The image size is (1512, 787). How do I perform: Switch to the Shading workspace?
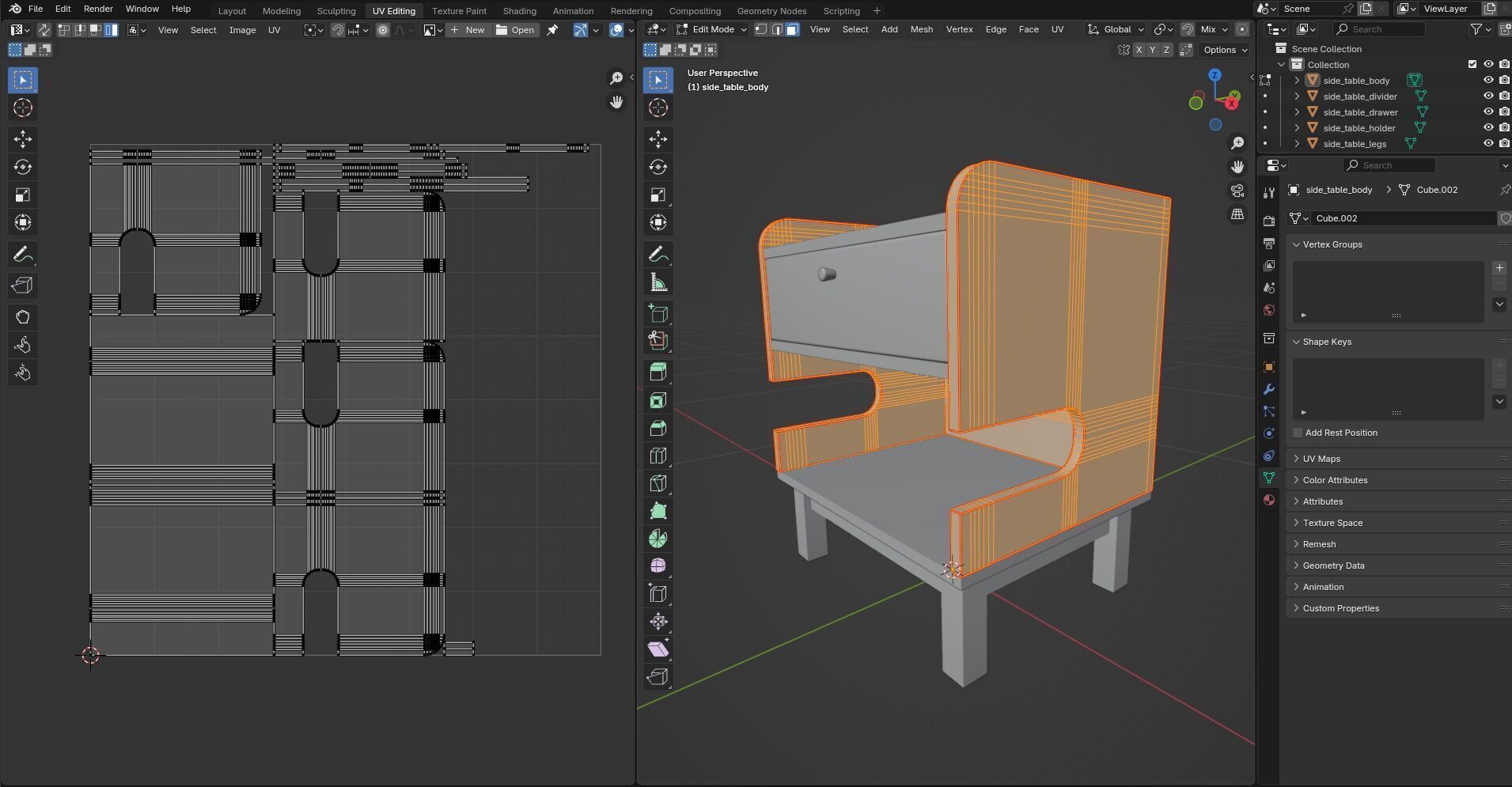tap(519, 11)
